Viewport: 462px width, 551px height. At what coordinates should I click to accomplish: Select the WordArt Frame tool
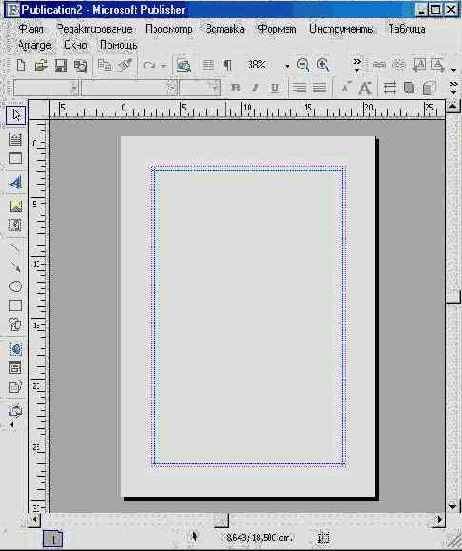pyautogui.click(x=15, y=182)
